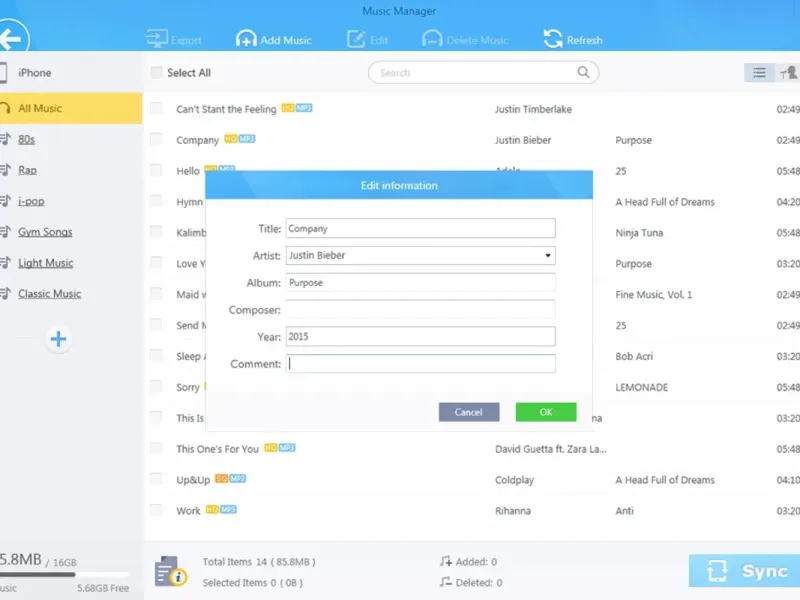Check the Hymn row checkbox
The height and width of the screenshot is (600, 800).
coord(156,201)
